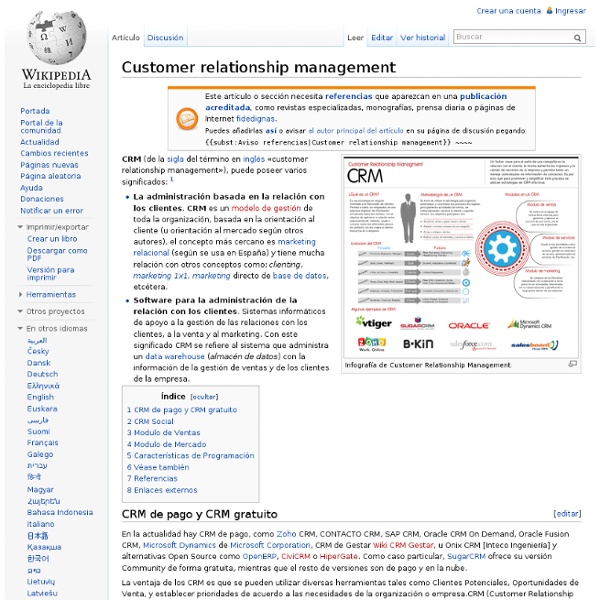Open index entry CRM de pago y CRM gratuito
The image size is (600, 600).
pyautogui.click(x=182, y=410)
